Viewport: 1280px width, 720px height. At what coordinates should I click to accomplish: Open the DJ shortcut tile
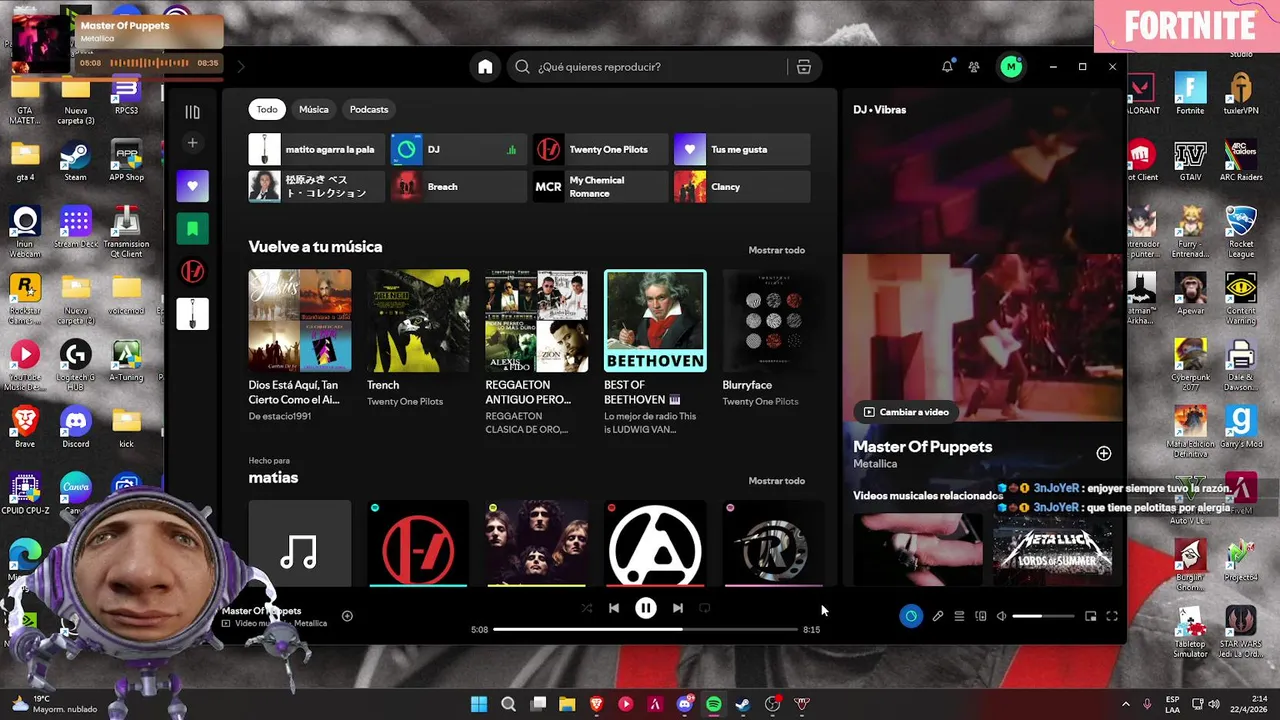coord(458,149)
